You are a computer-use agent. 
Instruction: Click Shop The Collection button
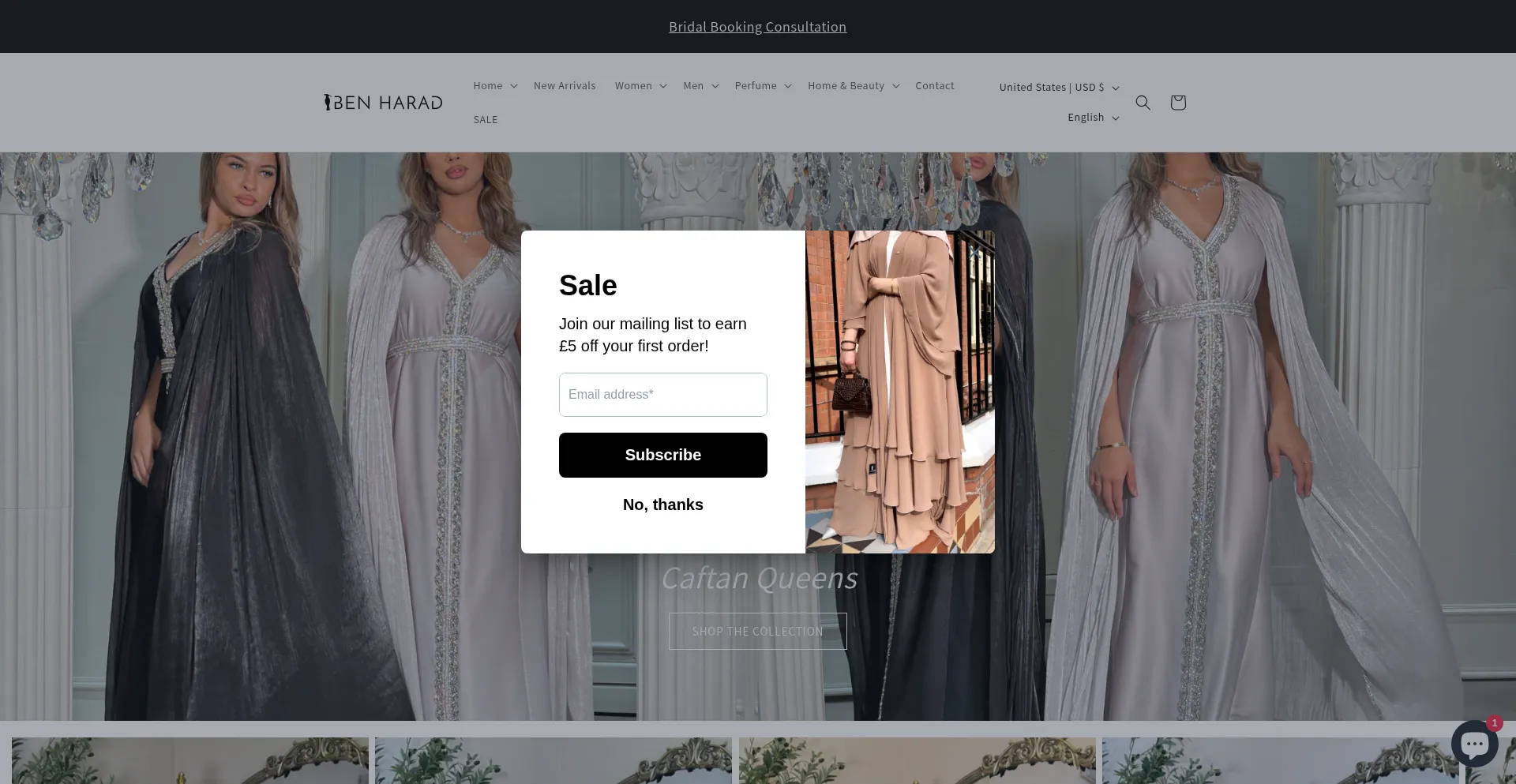pos(757,632)
